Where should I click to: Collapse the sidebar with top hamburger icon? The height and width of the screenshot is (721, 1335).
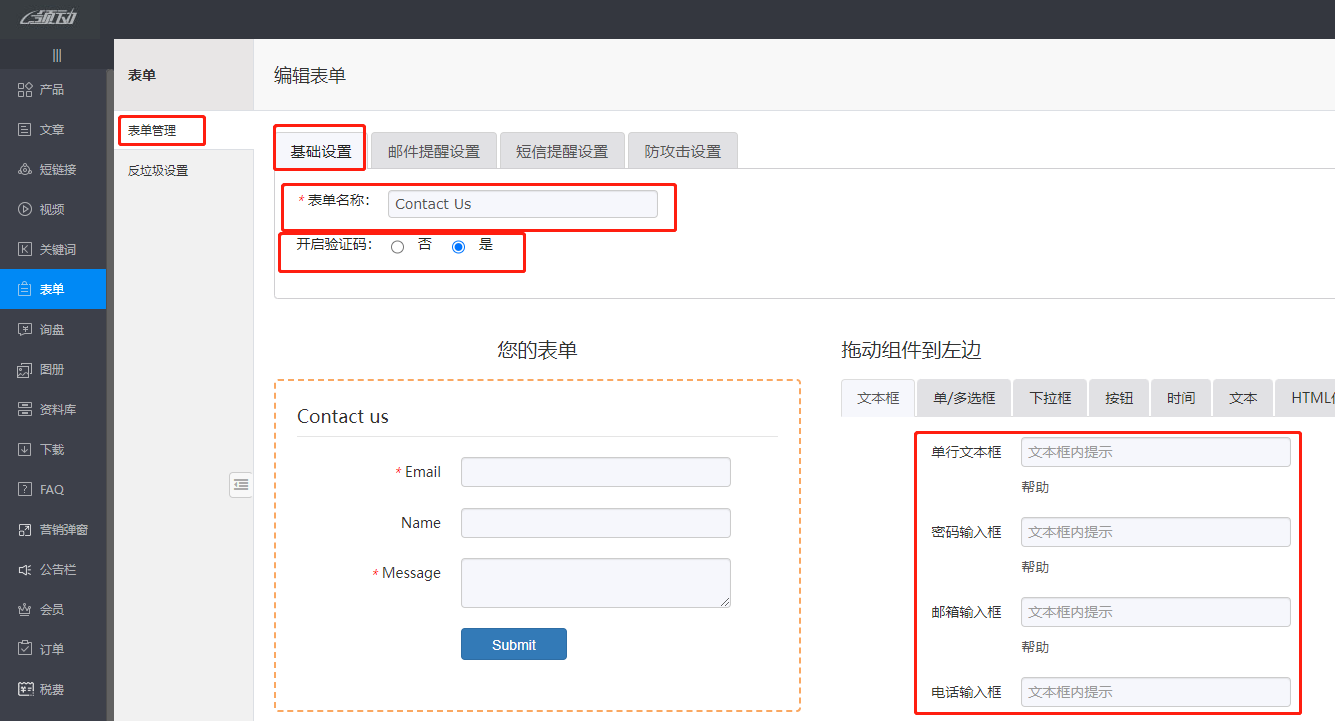[57, 55]
